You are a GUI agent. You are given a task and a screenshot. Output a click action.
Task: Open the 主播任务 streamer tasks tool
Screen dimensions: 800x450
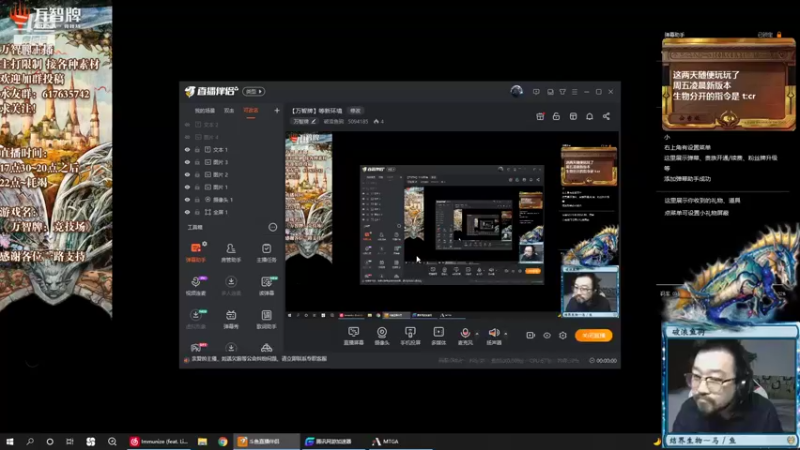(266, 252)
